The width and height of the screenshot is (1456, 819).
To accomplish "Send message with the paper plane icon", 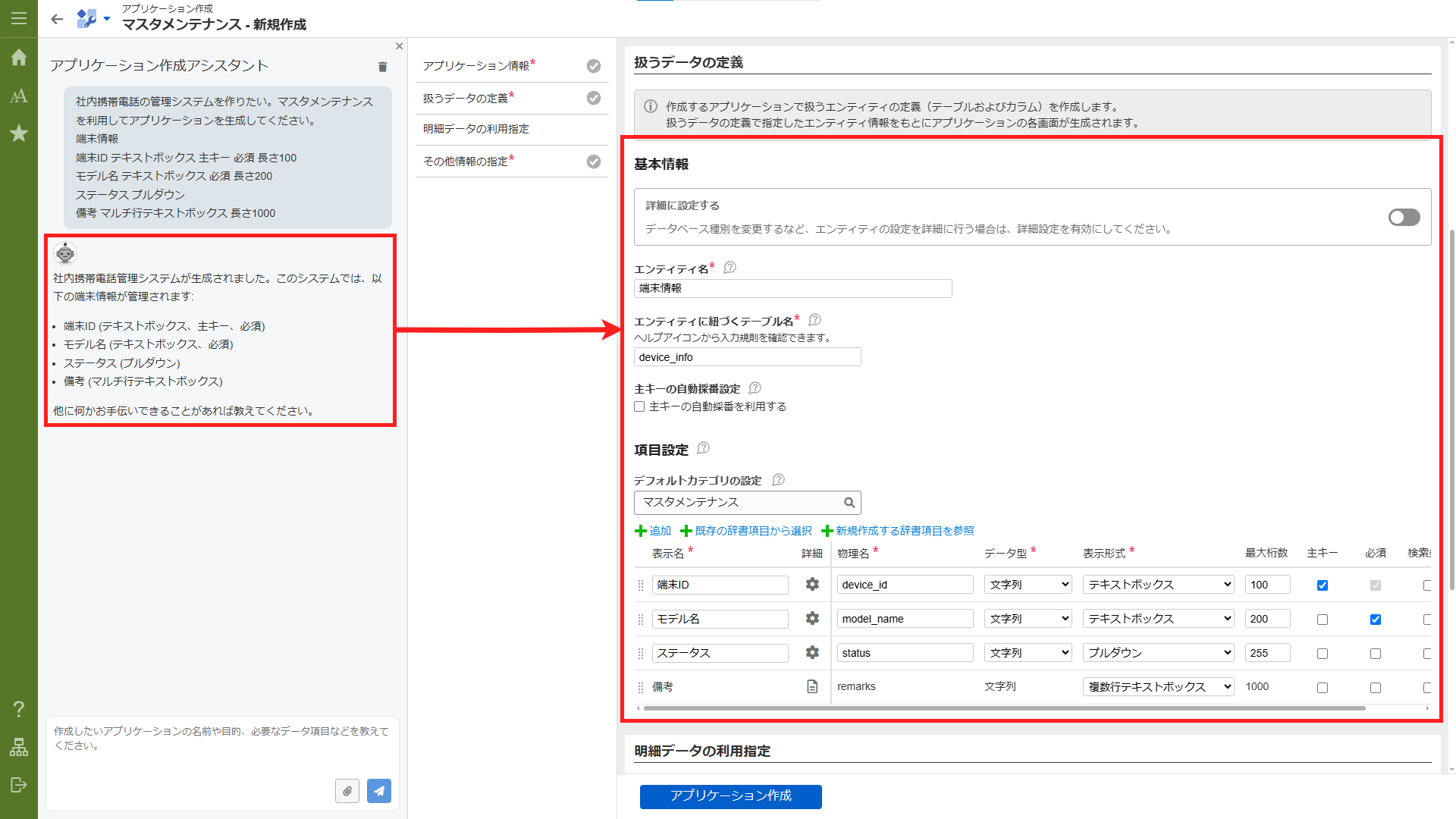I will click(x=378, y=791).
